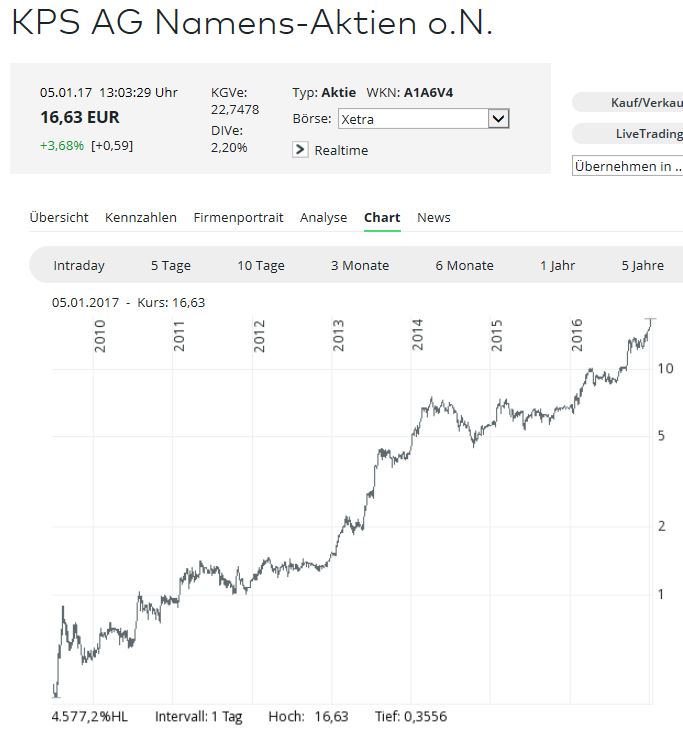
Task: Go to the Analyse tab
Action: click(x=324, y=217)
